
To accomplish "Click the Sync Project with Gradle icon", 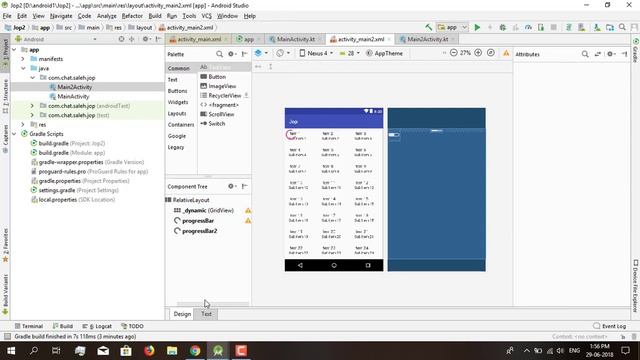I will pos(568,27).
